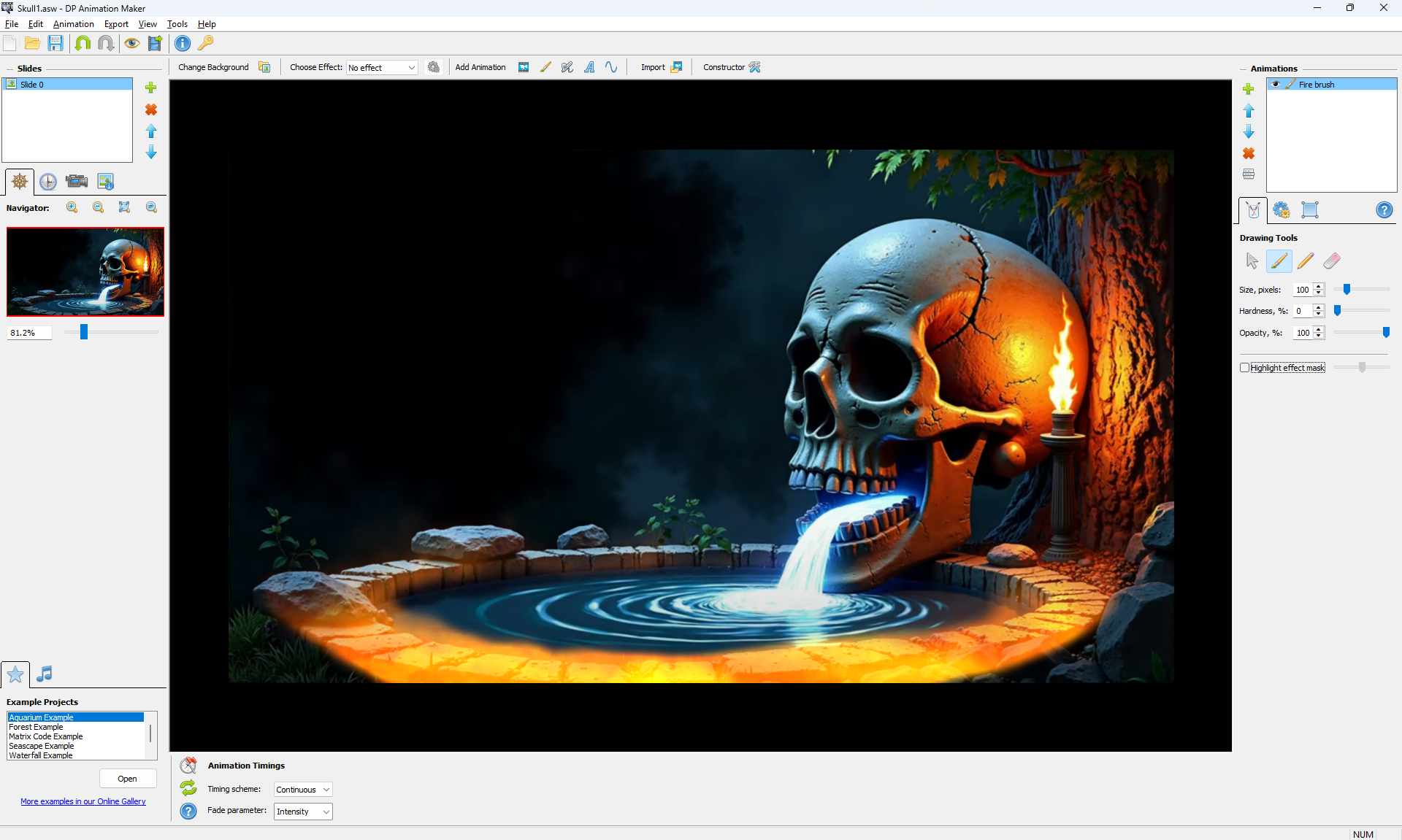
Task: Add new animation with green plus
Action: (x=1248, y=89)
